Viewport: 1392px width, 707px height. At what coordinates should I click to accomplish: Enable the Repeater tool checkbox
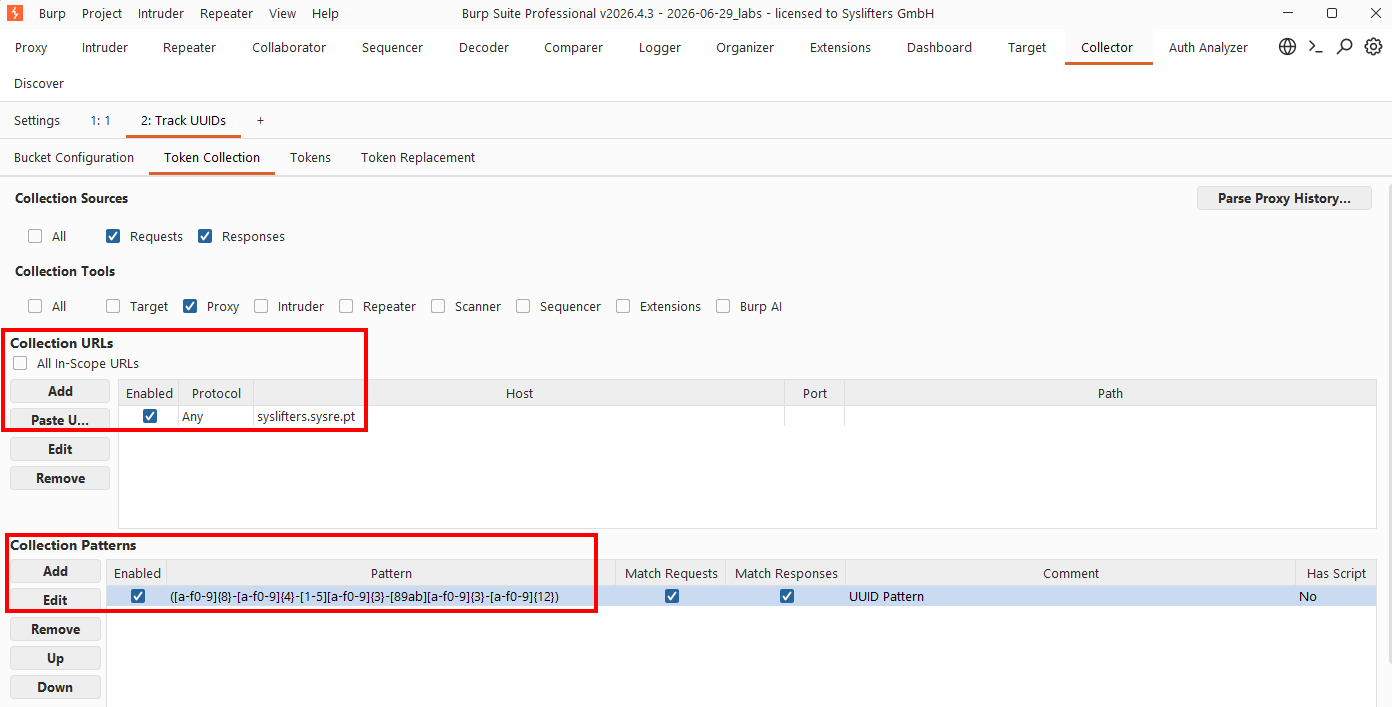point(346,306)
